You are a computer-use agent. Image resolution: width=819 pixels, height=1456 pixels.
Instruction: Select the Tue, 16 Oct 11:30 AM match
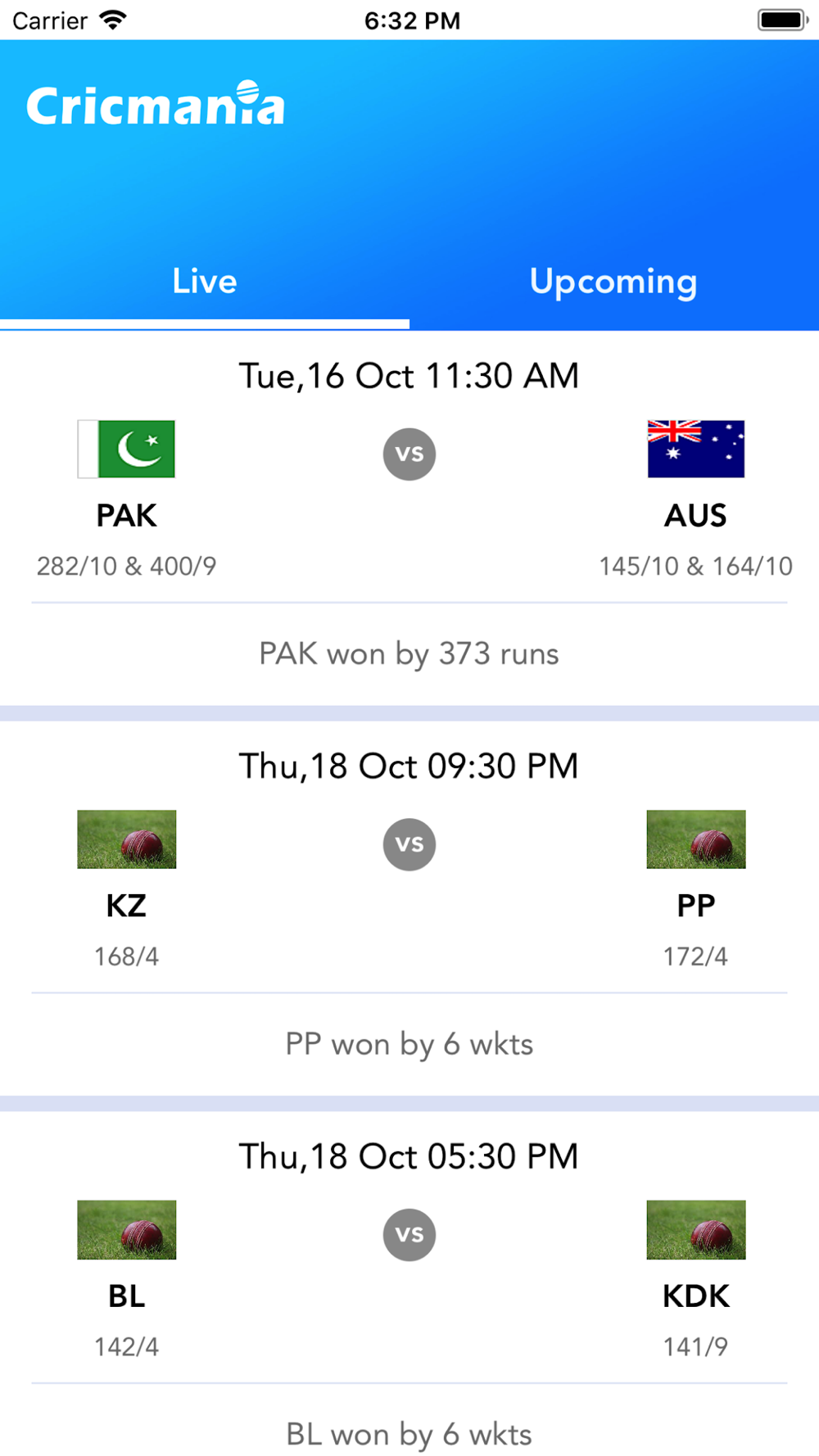(x=409, y=376)
